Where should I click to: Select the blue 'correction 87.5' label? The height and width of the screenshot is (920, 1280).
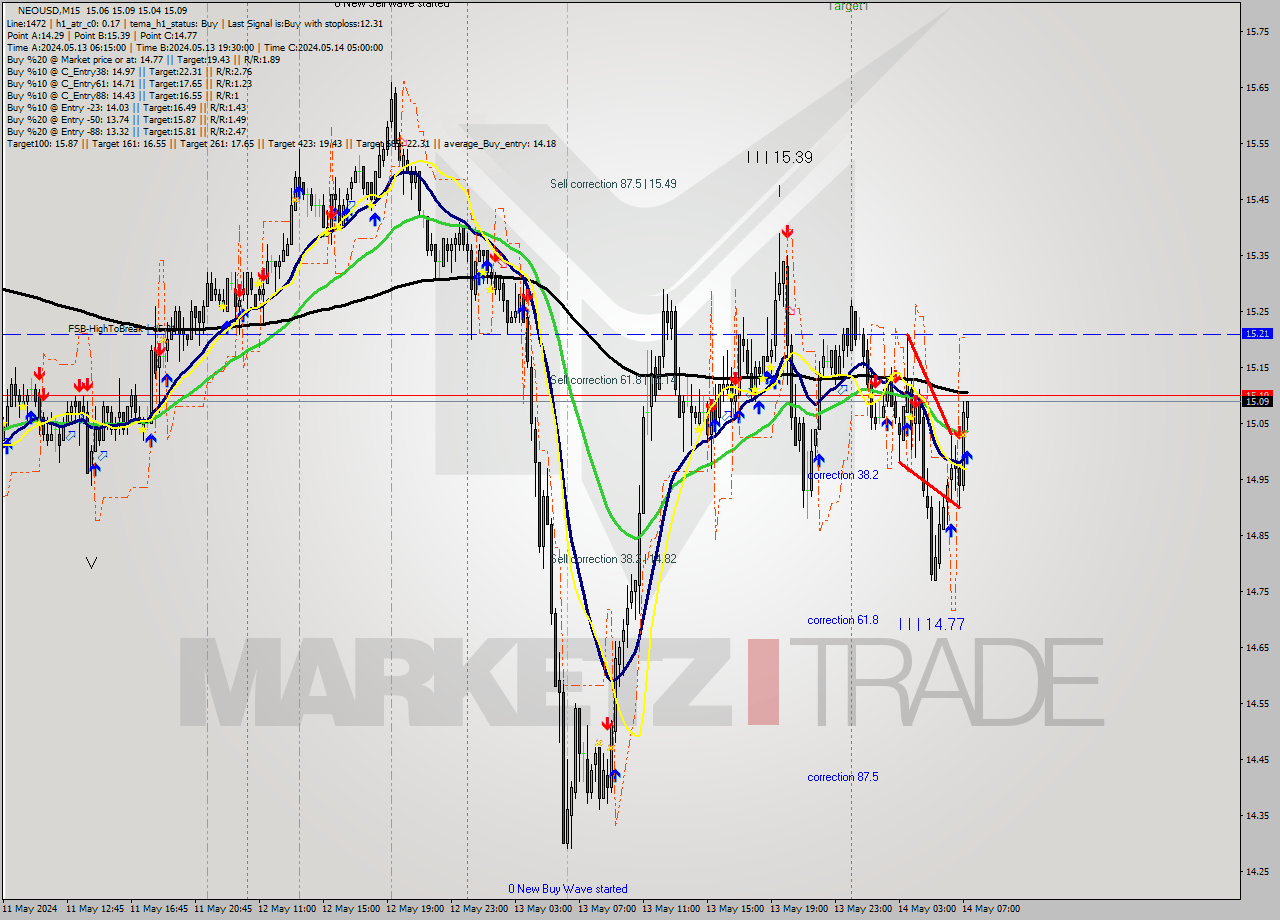pyautogui.click(x=843, y=777)
